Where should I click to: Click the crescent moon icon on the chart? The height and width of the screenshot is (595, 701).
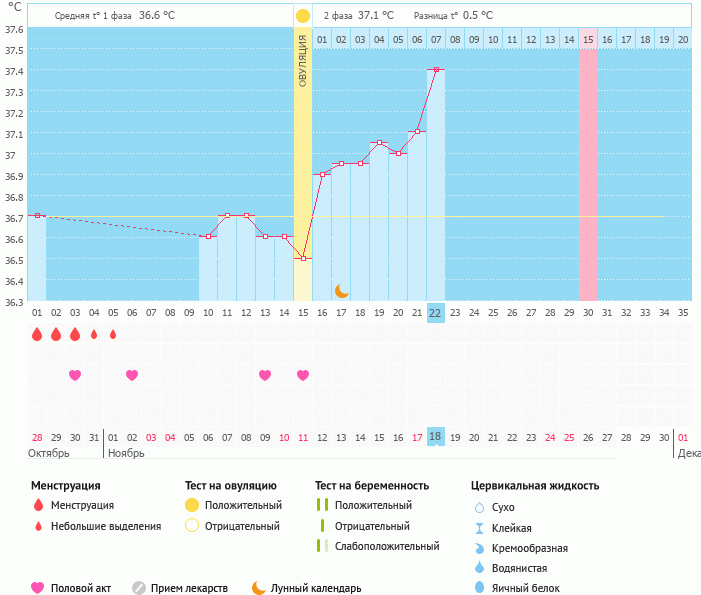341,290
